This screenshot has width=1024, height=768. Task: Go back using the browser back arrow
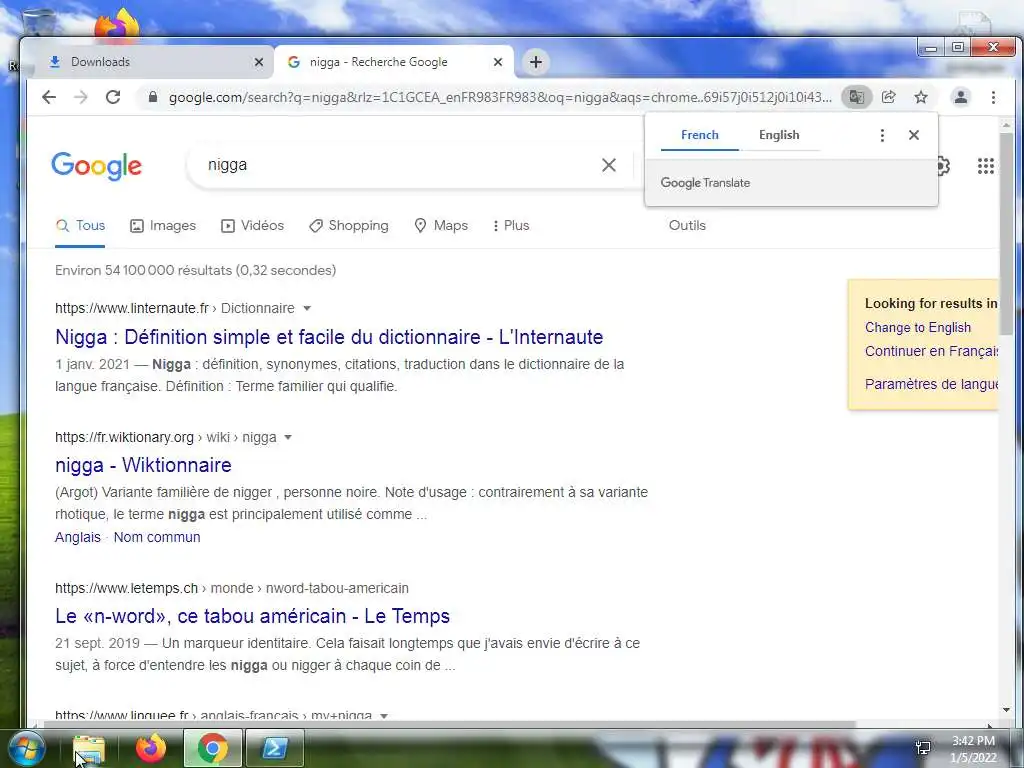pos(49,97)
